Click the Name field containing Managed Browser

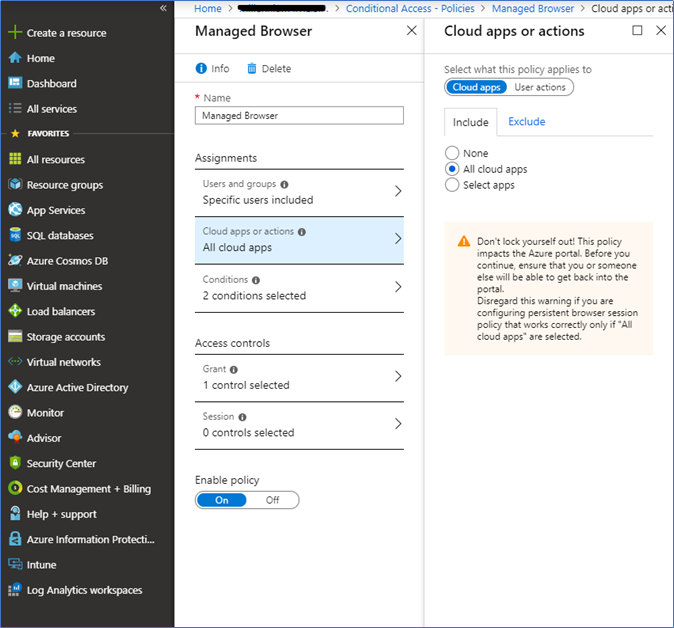(x=299, y=116)
